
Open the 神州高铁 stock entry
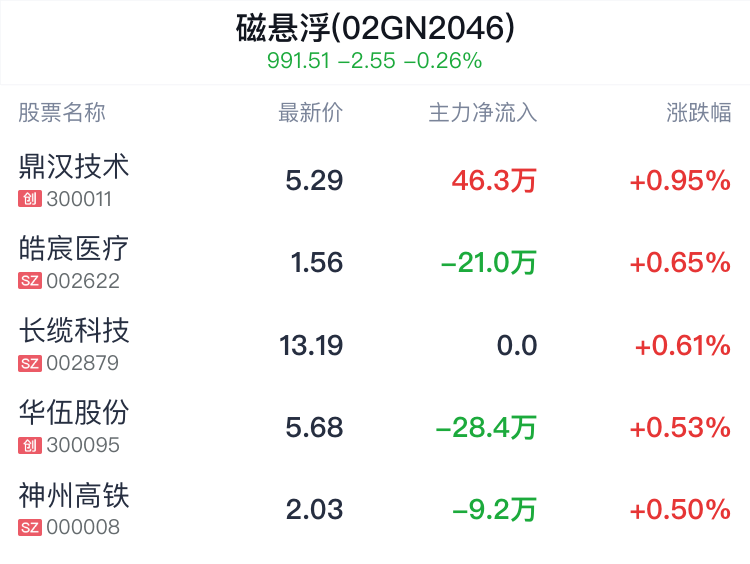click(375, 509)
